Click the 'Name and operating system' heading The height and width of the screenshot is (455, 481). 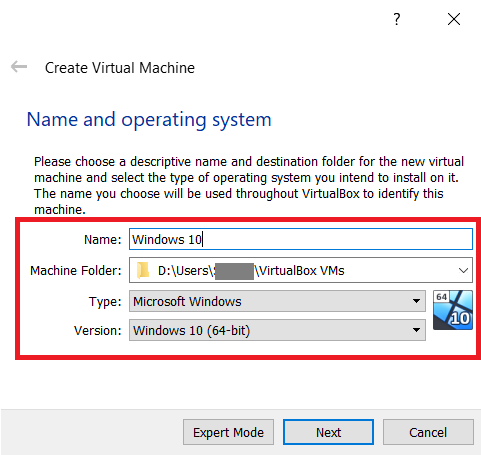click(149, 120)
